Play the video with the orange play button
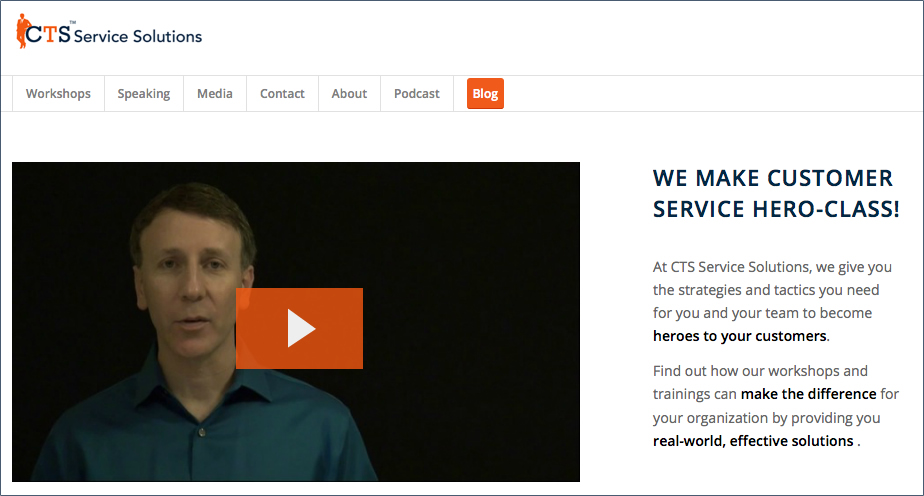This screenshot has height=496, width=924. pyautogui.click(x=299, y=328)
